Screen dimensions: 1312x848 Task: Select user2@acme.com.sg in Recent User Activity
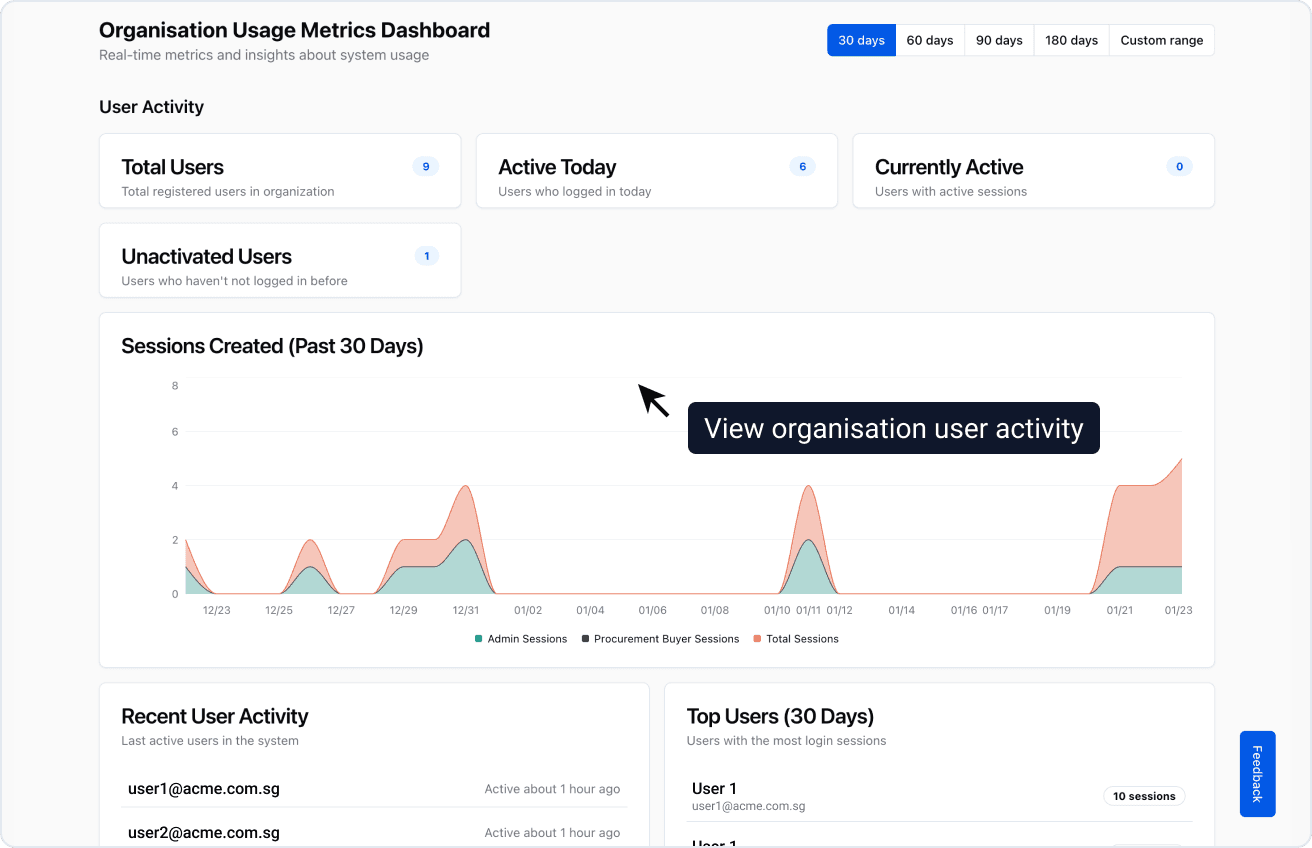pos(204,833)
